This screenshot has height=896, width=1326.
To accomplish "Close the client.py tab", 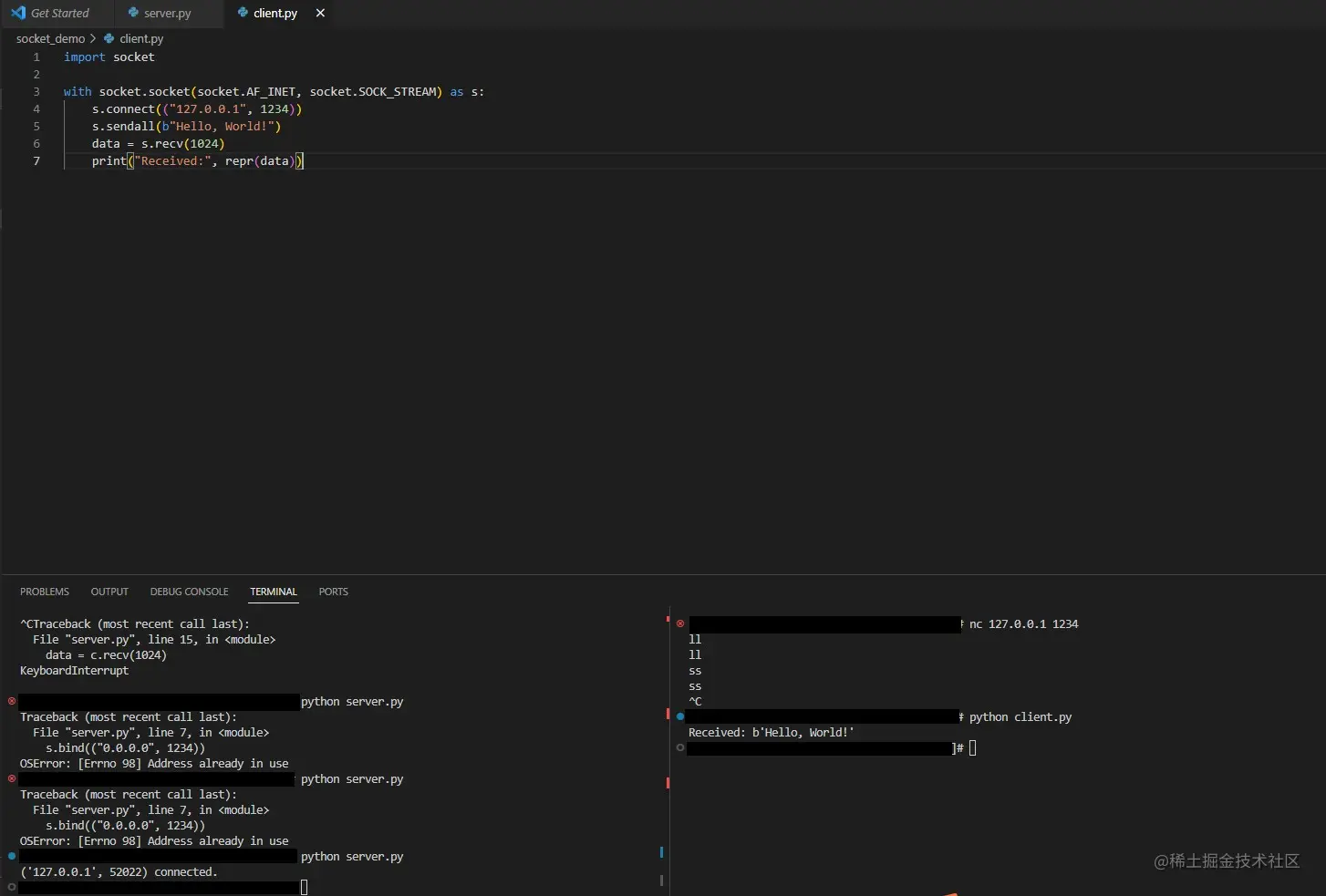I will point(320,13).
